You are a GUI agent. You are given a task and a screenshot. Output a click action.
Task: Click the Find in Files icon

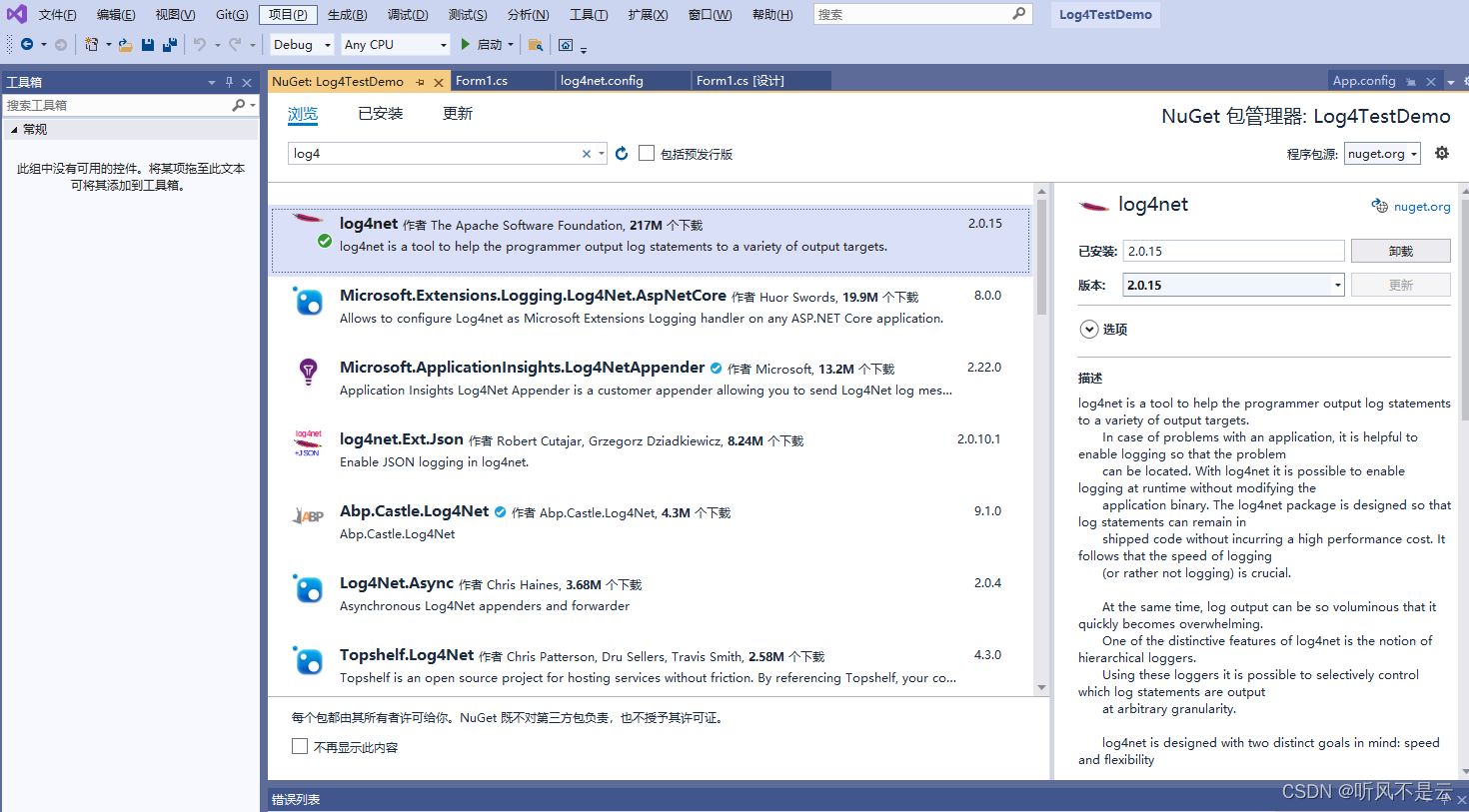tap(536, 44)
